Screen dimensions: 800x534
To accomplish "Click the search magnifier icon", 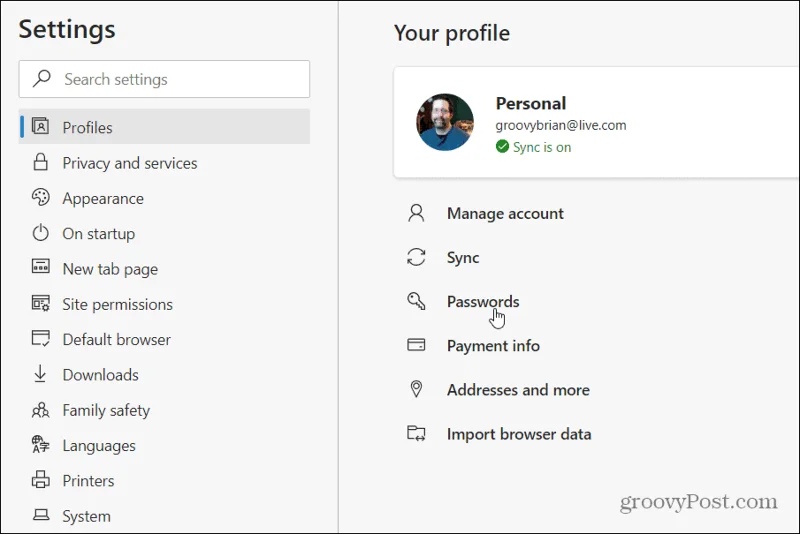I will coord(42,79).
